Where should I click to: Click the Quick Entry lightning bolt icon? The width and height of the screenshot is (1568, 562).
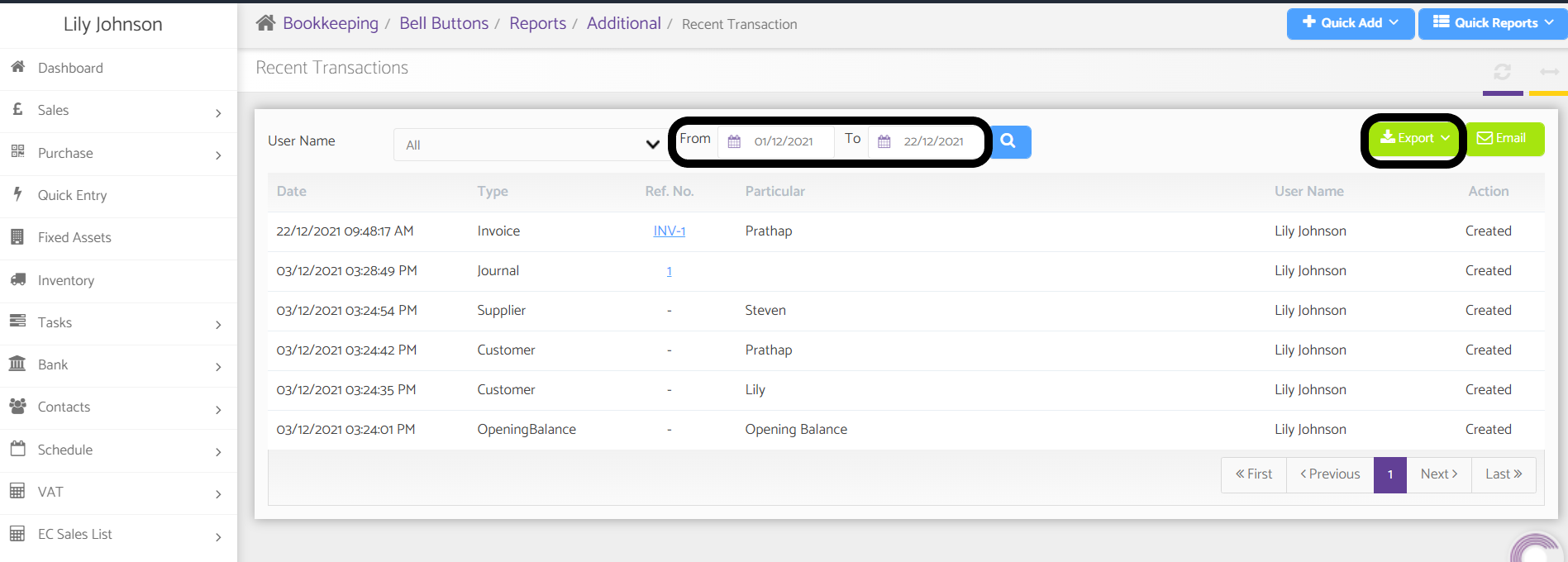point(17,194)
